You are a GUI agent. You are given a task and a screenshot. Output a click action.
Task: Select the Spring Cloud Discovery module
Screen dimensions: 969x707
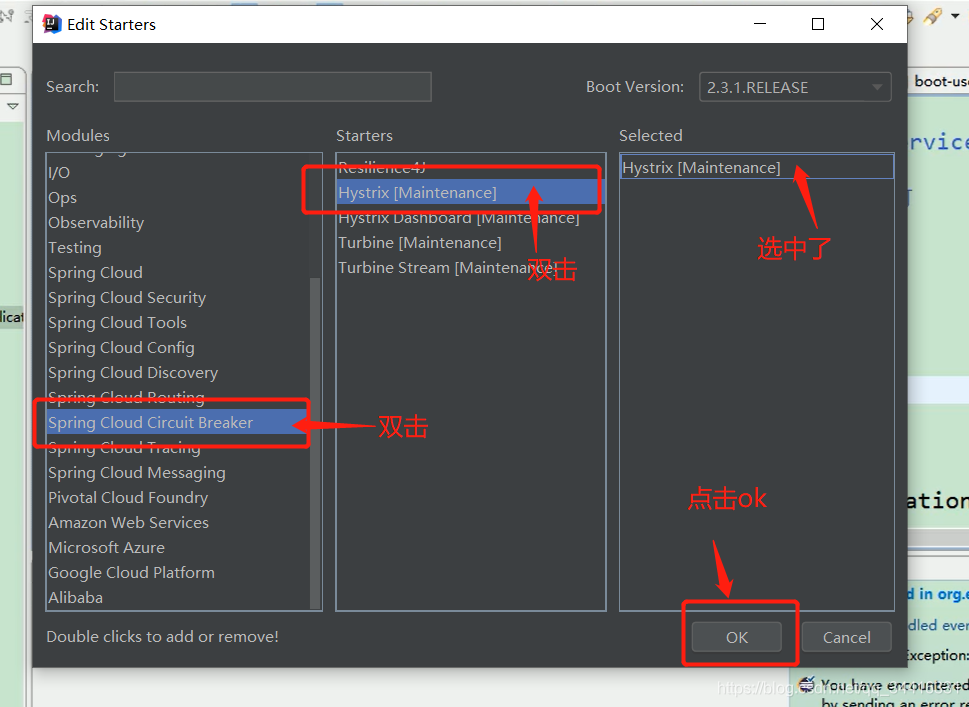tap(178, 373)
